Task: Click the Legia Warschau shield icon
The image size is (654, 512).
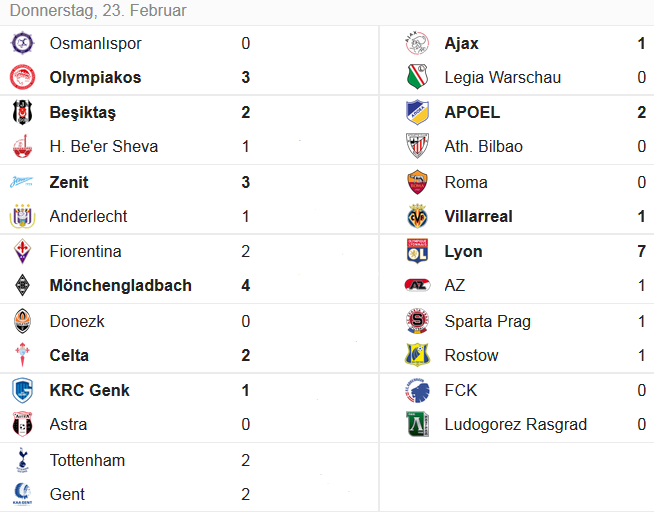Action: [x=417, y=77]
